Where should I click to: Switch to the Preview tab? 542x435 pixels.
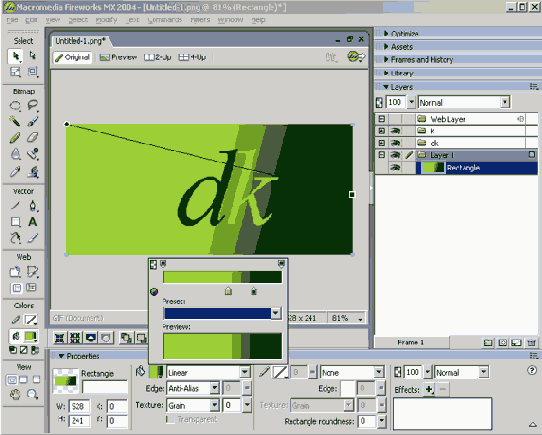(x=118, y=57)
